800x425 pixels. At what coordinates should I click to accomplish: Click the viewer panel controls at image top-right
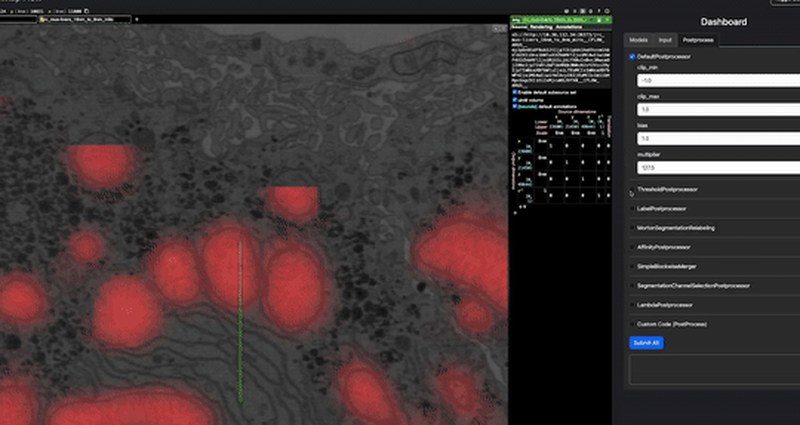[499, 29]
